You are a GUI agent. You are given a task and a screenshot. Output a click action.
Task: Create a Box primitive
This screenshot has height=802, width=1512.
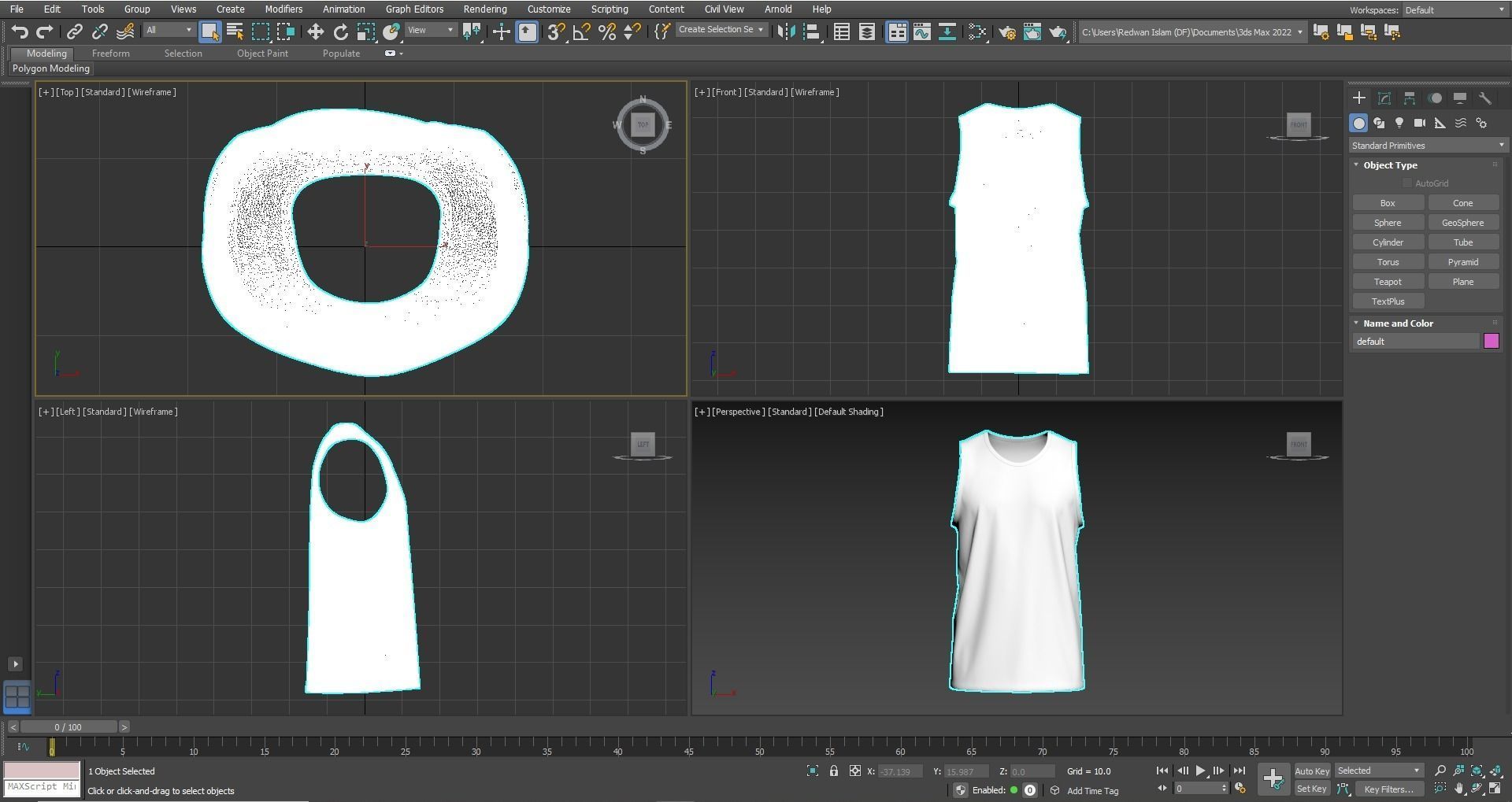(1388, 203)
